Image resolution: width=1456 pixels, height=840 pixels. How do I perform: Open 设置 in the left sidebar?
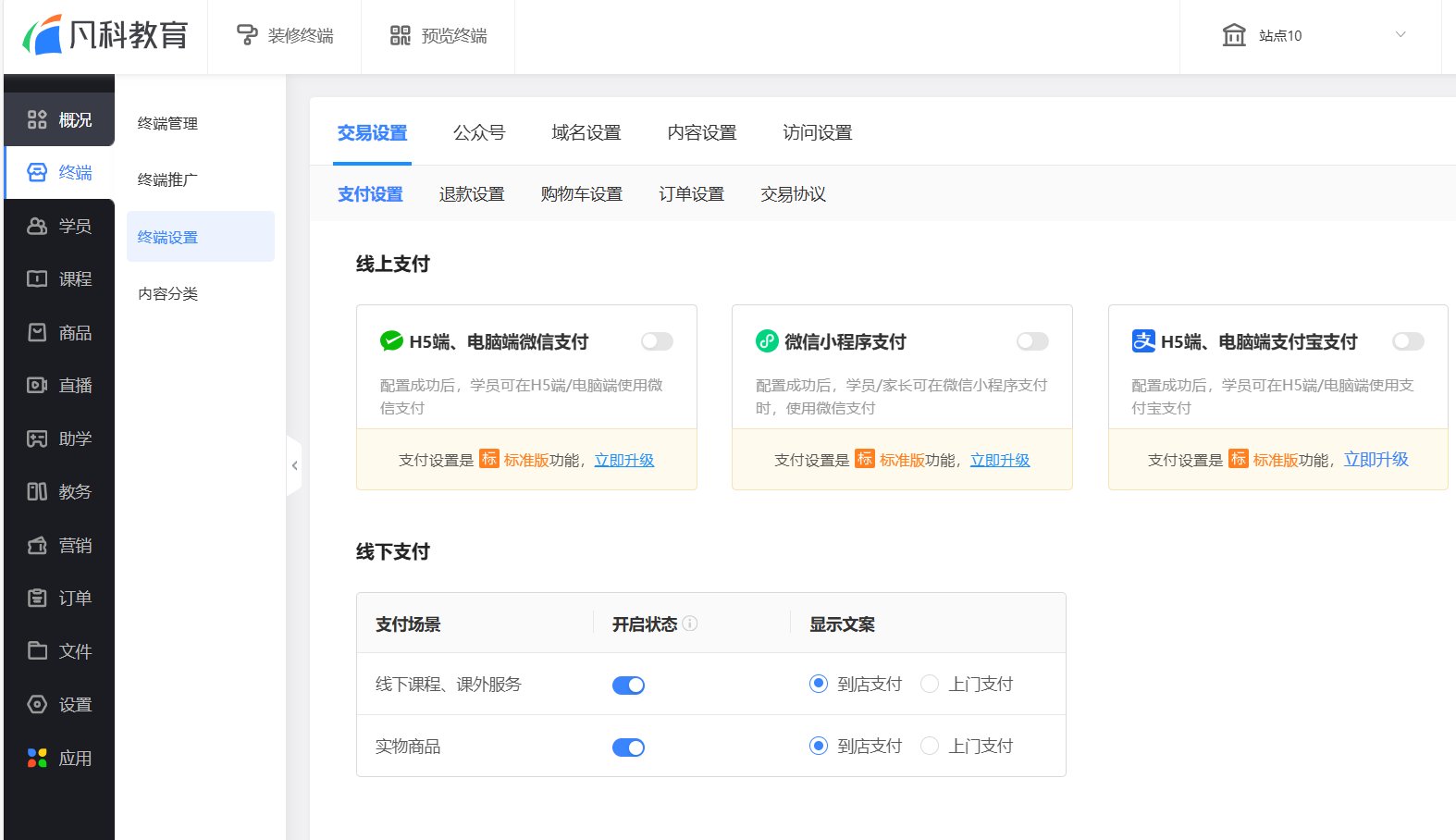click(59, 705)
